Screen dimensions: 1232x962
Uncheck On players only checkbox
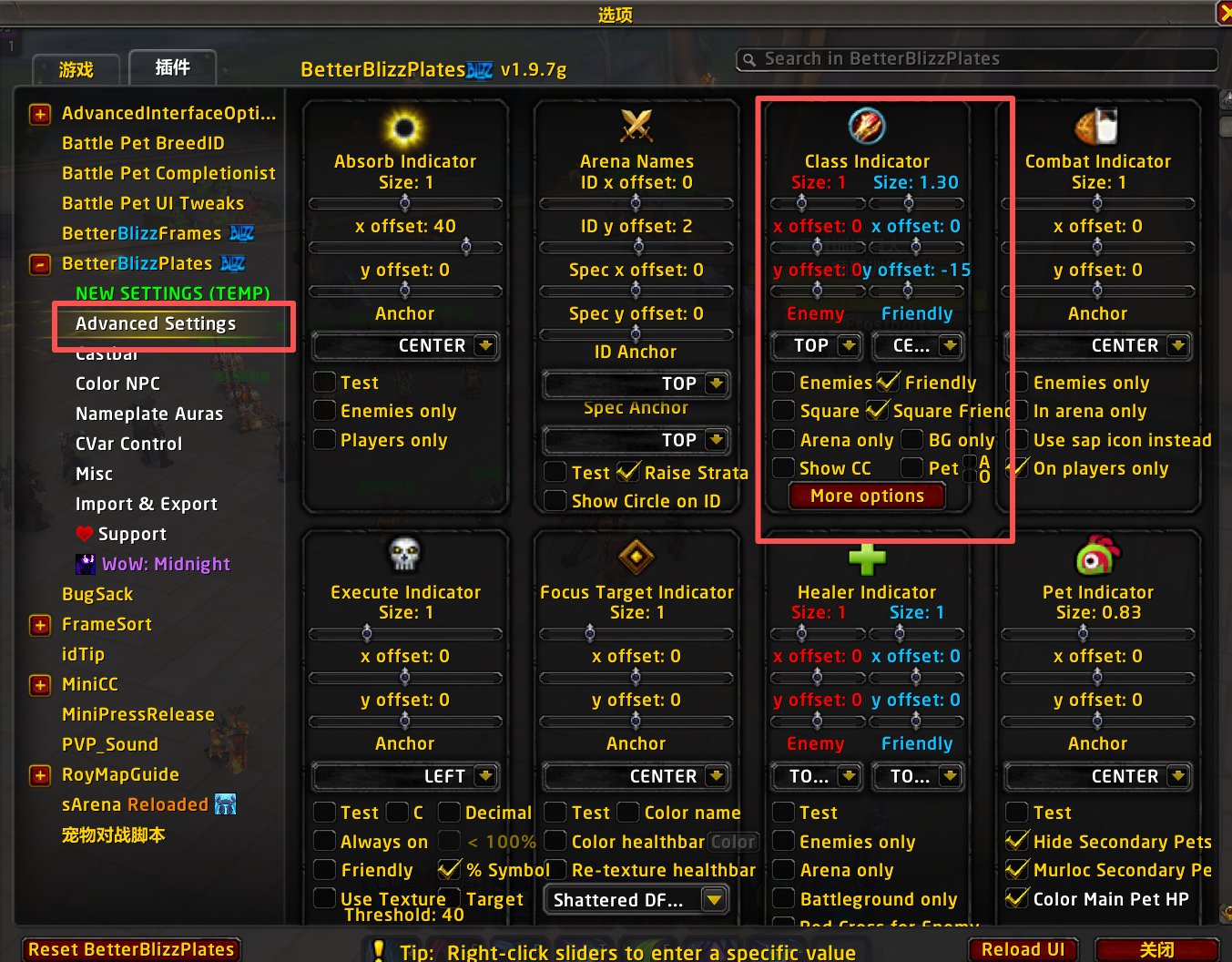coord(1016,467)
